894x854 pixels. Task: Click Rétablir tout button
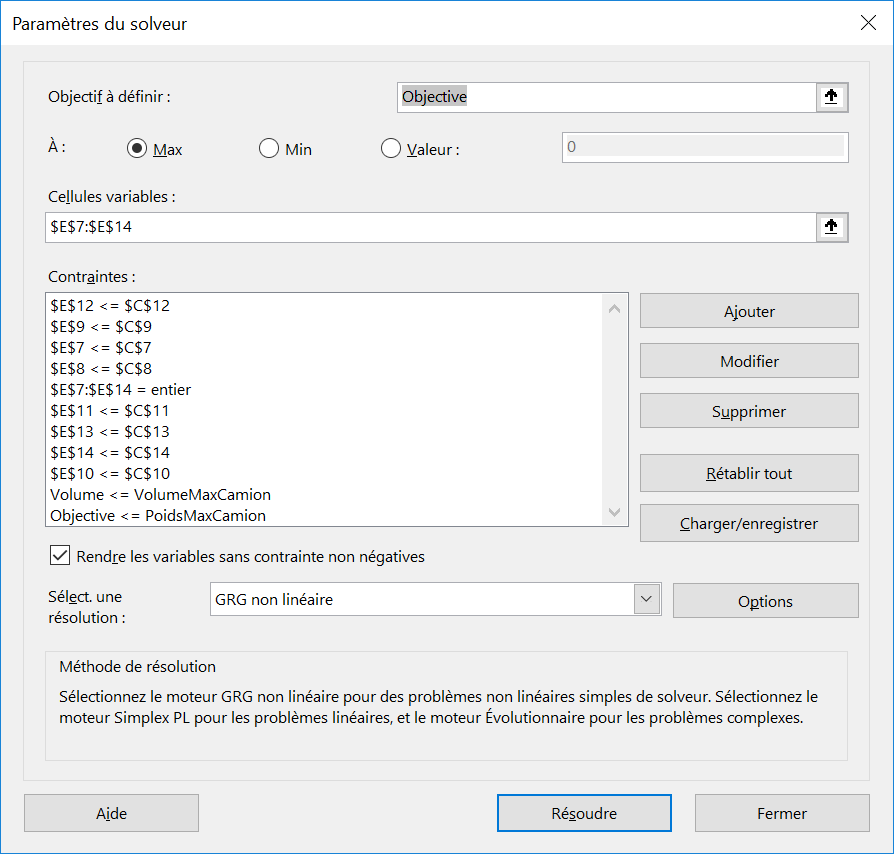click(749, 473)
